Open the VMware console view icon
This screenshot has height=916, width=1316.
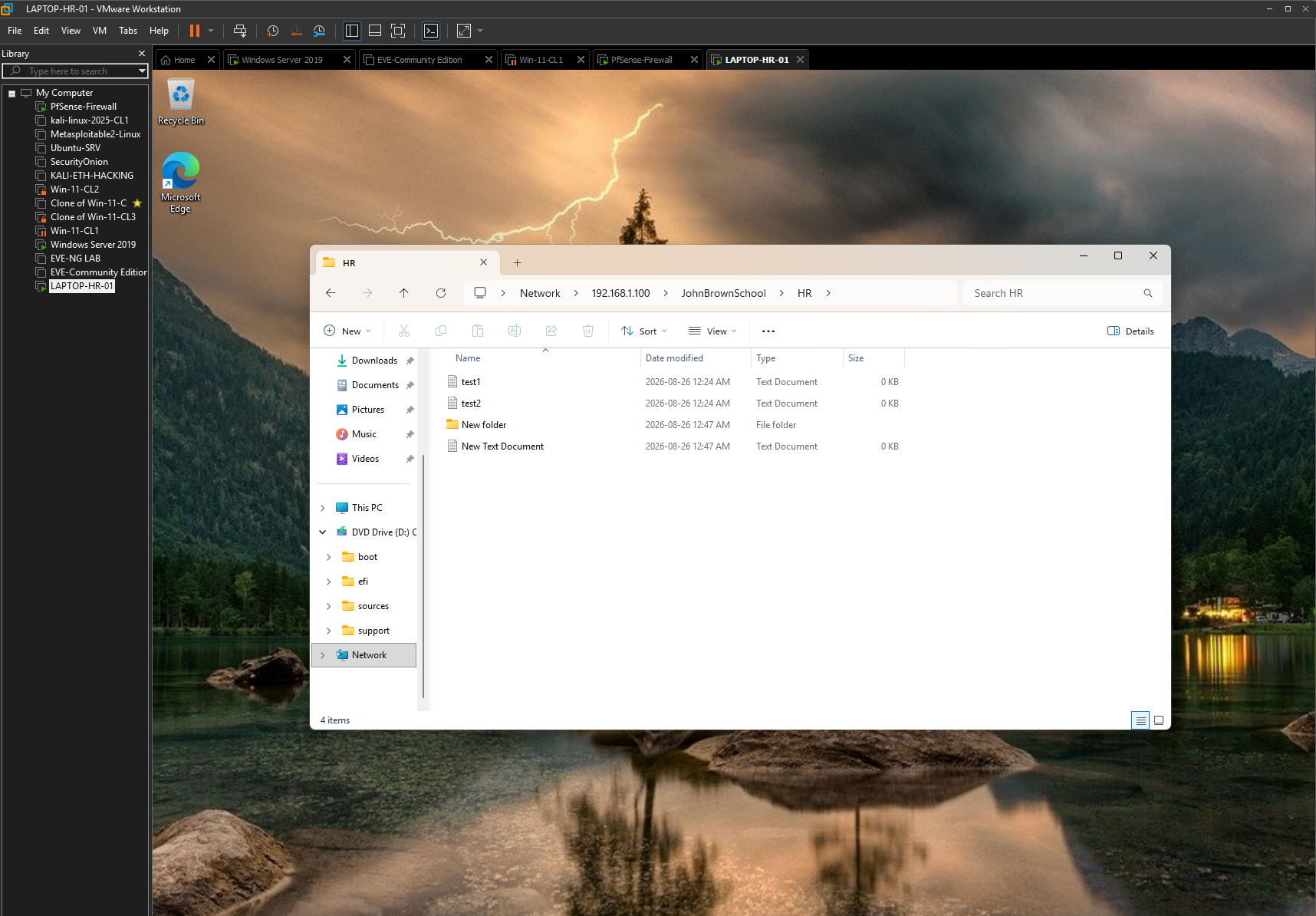(x=431, y=31)
